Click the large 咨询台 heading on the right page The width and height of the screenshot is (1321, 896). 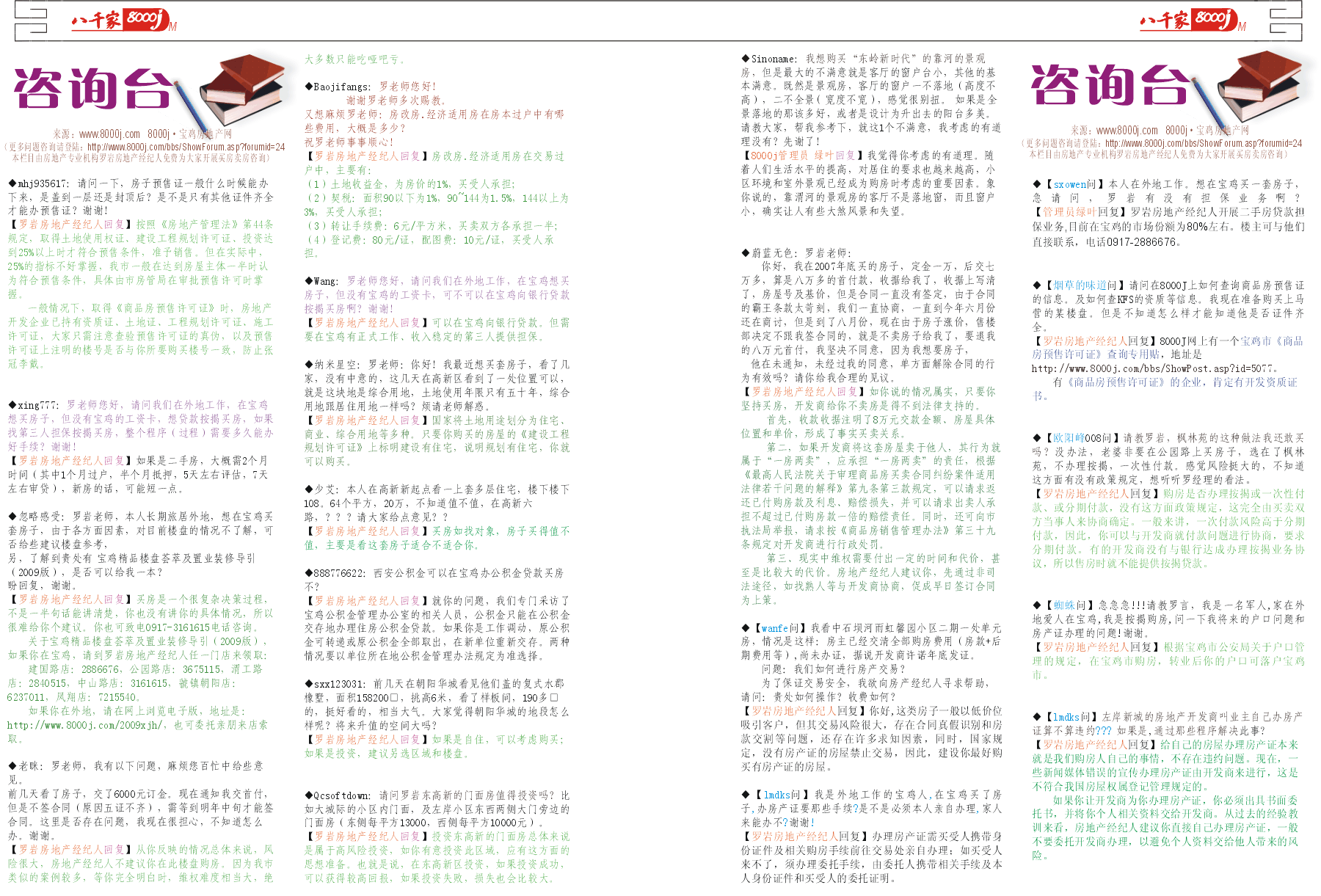pyautogui.click(x=1110, y=85)
